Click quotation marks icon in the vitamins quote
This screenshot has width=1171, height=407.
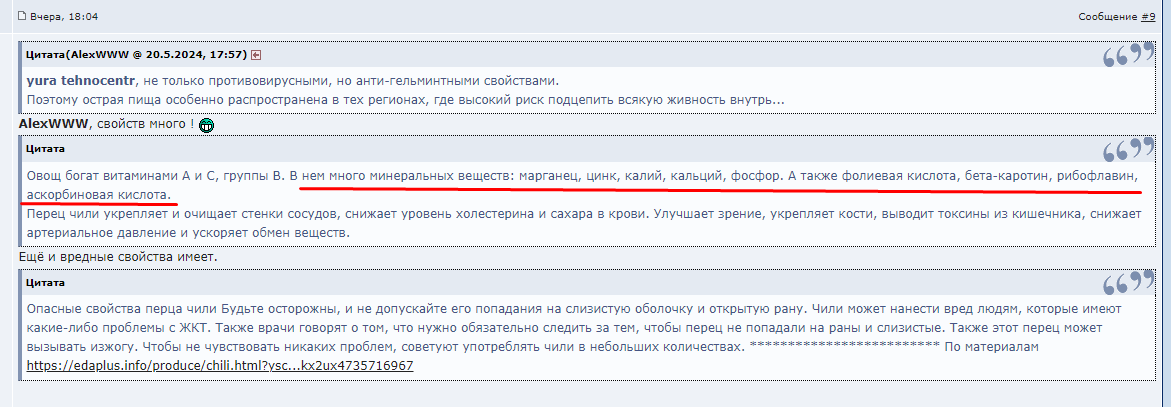point(1128,151)
